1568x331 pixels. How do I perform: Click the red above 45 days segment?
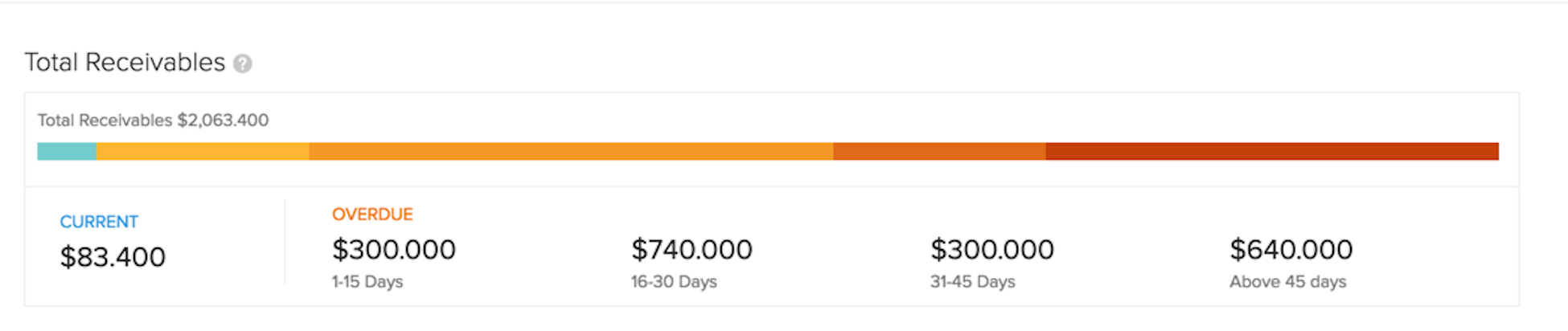(1272, 151)
